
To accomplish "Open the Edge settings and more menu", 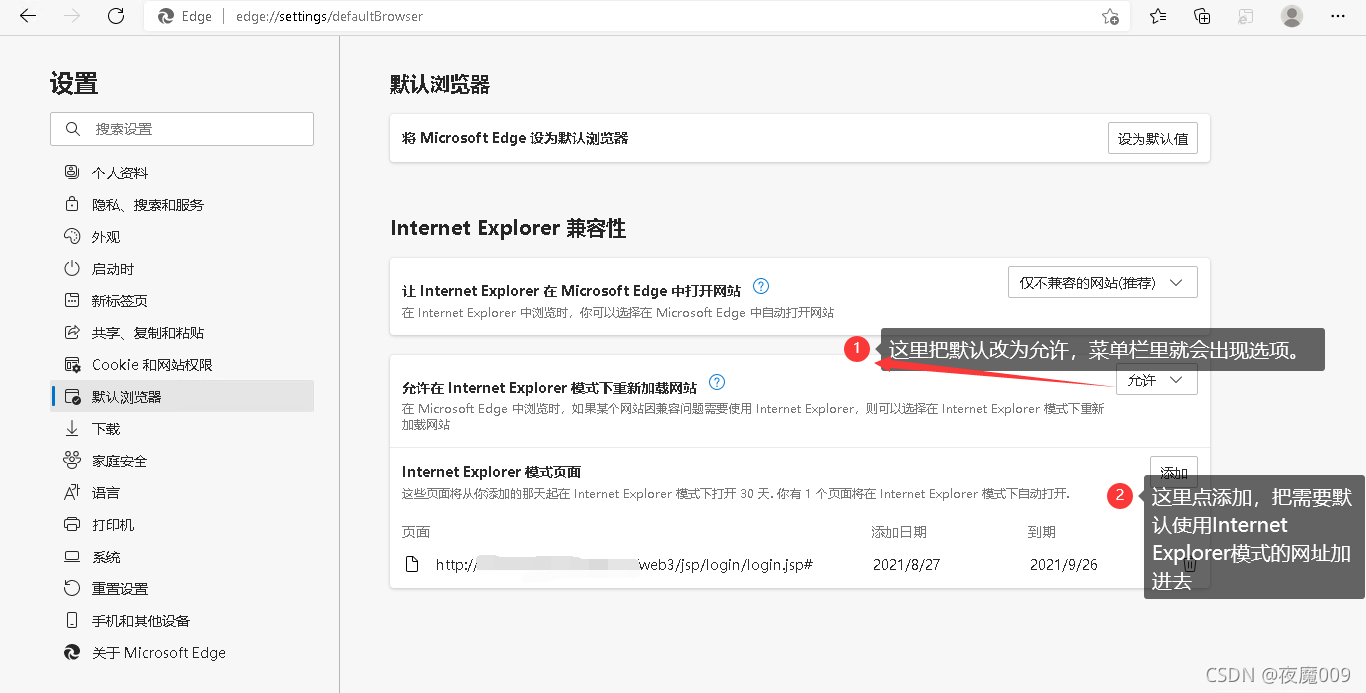I will pos(1338,16).
